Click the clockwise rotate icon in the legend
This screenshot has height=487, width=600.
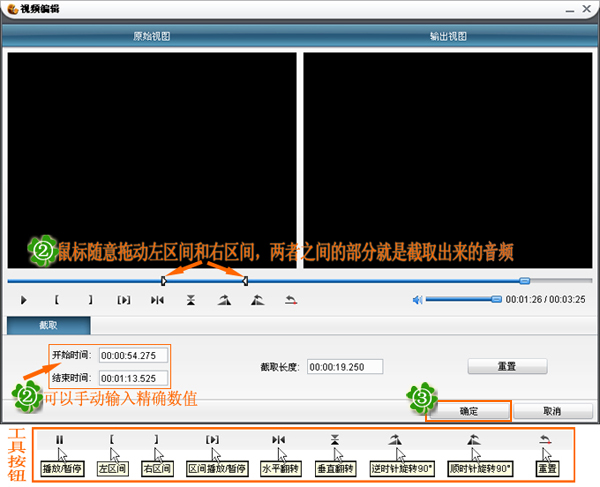tap(474, 440)
